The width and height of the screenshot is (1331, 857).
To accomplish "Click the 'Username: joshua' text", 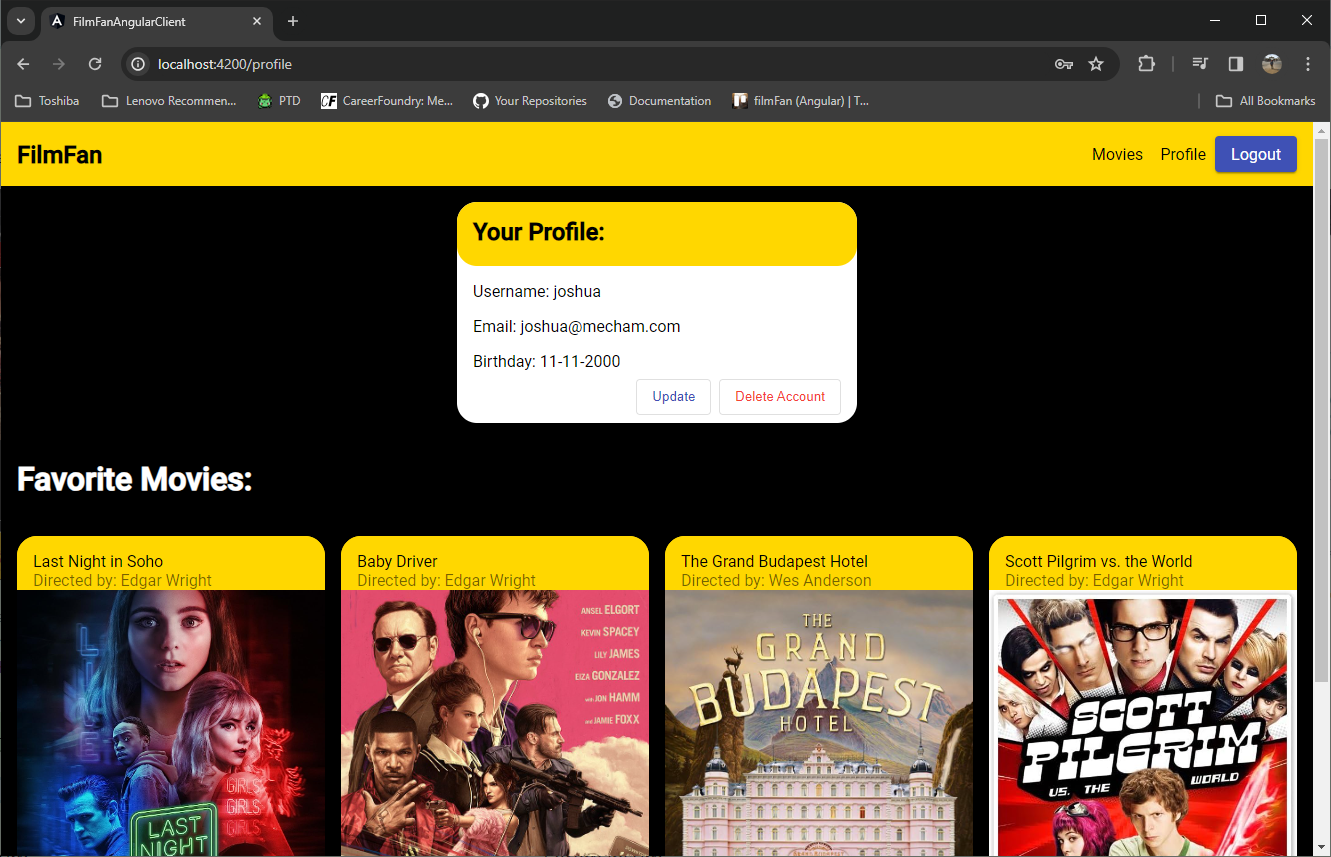I will (x=537, y=292).
